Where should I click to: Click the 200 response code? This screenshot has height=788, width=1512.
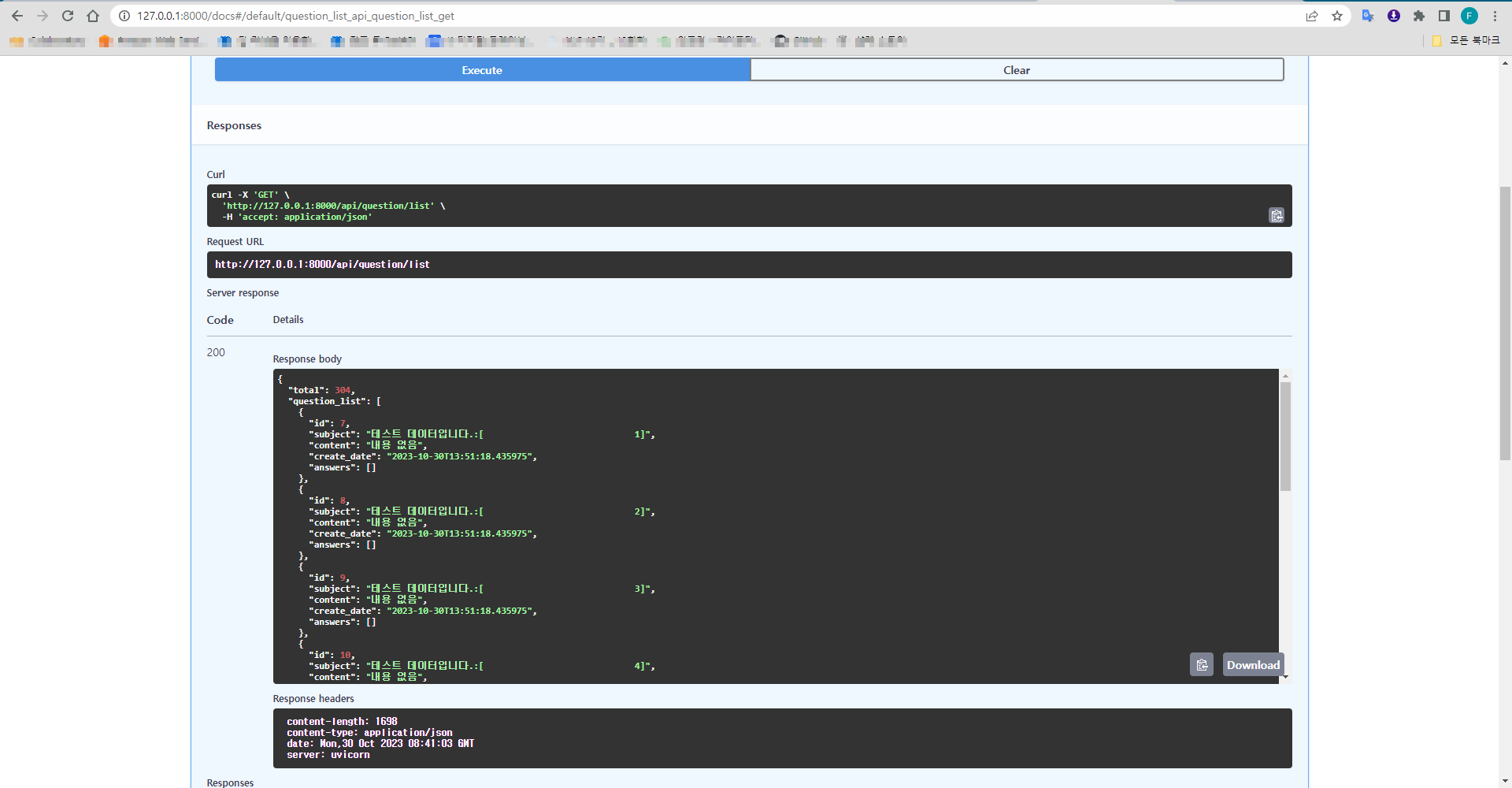(216, 352)
